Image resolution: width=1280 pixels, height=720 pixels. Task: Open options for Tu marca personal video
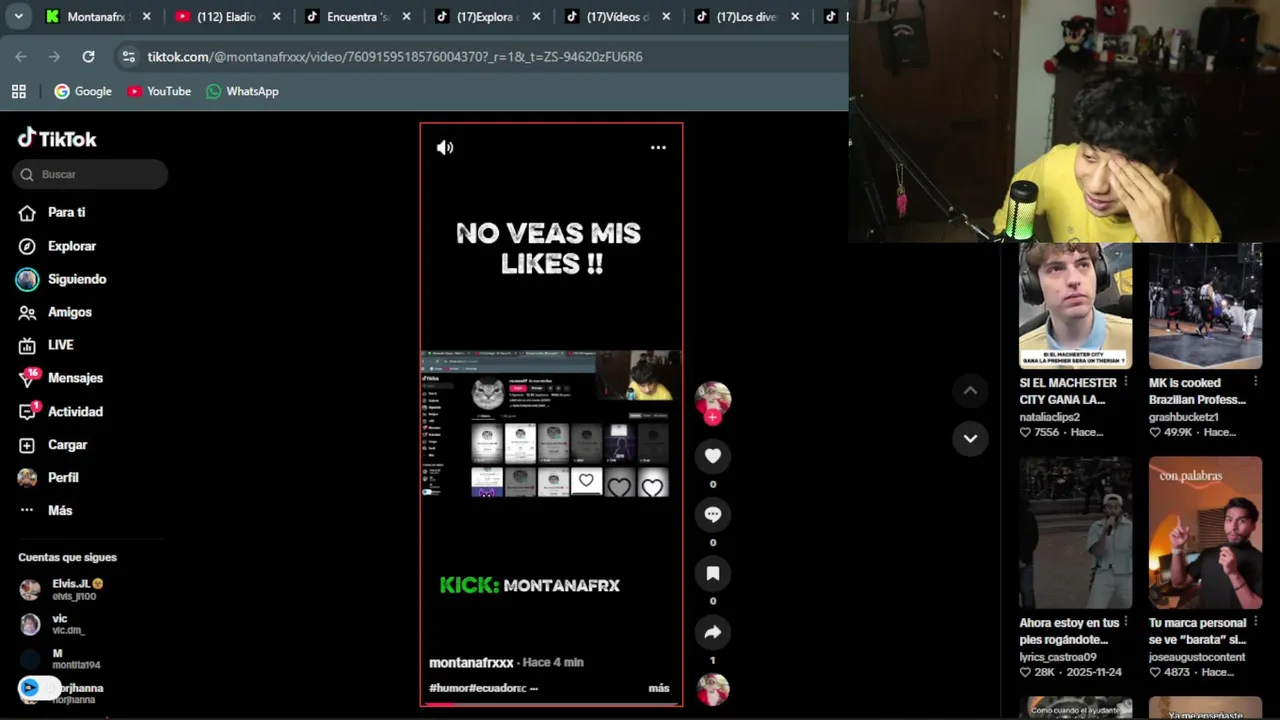(1256, 623)
